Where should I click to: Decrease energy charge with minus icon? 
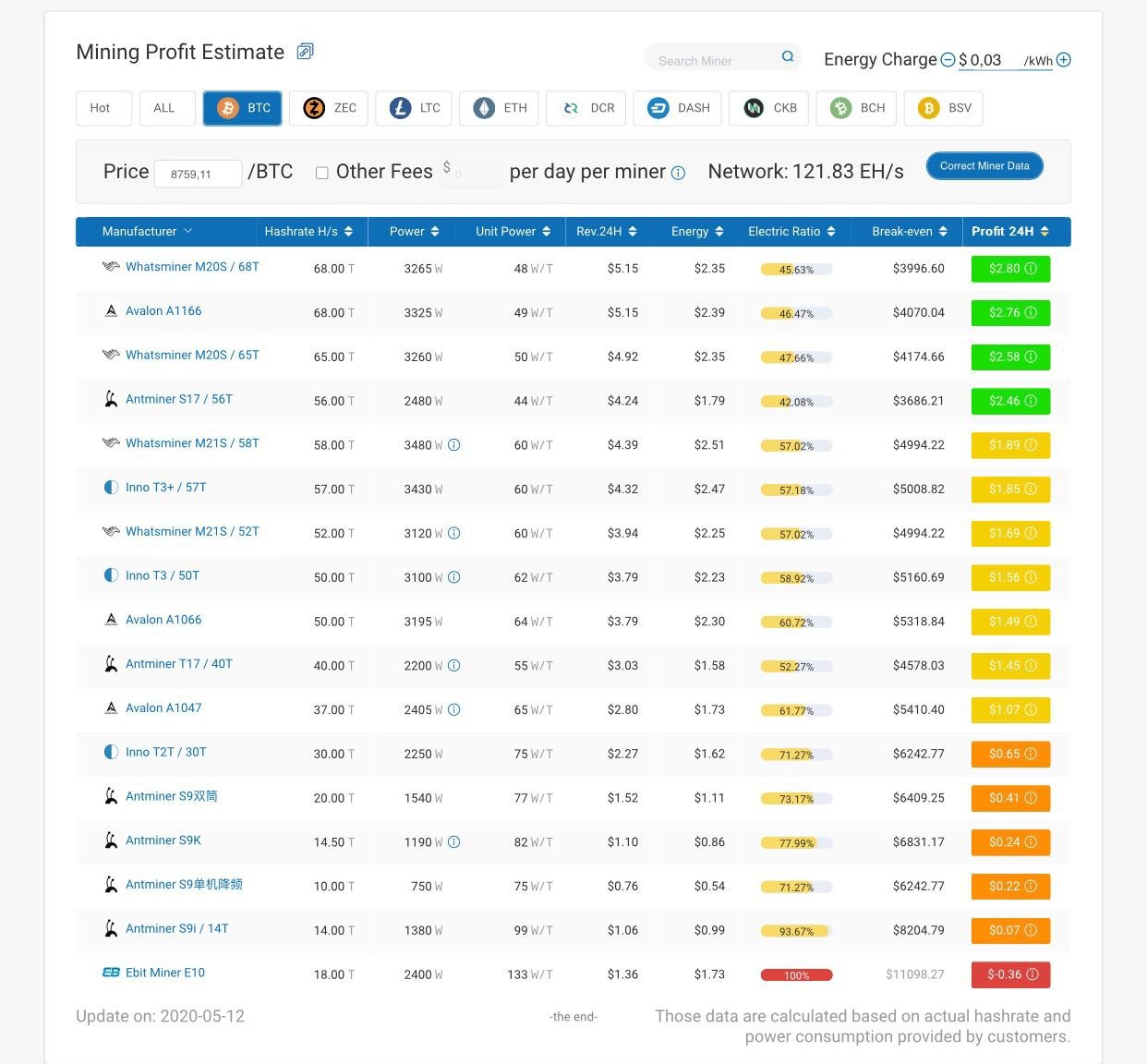948,60
